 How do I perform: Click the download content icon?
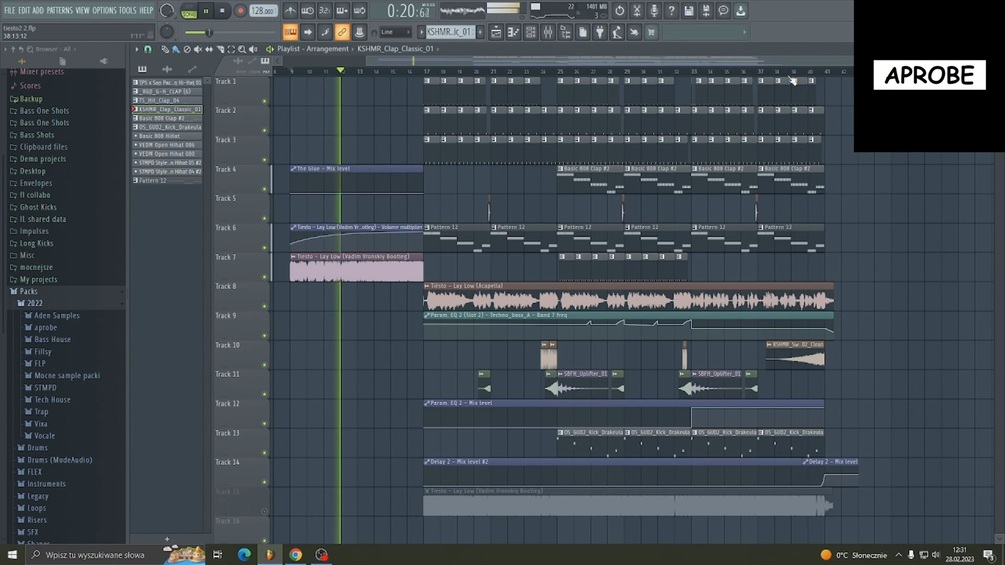click(x=740, y=11)
